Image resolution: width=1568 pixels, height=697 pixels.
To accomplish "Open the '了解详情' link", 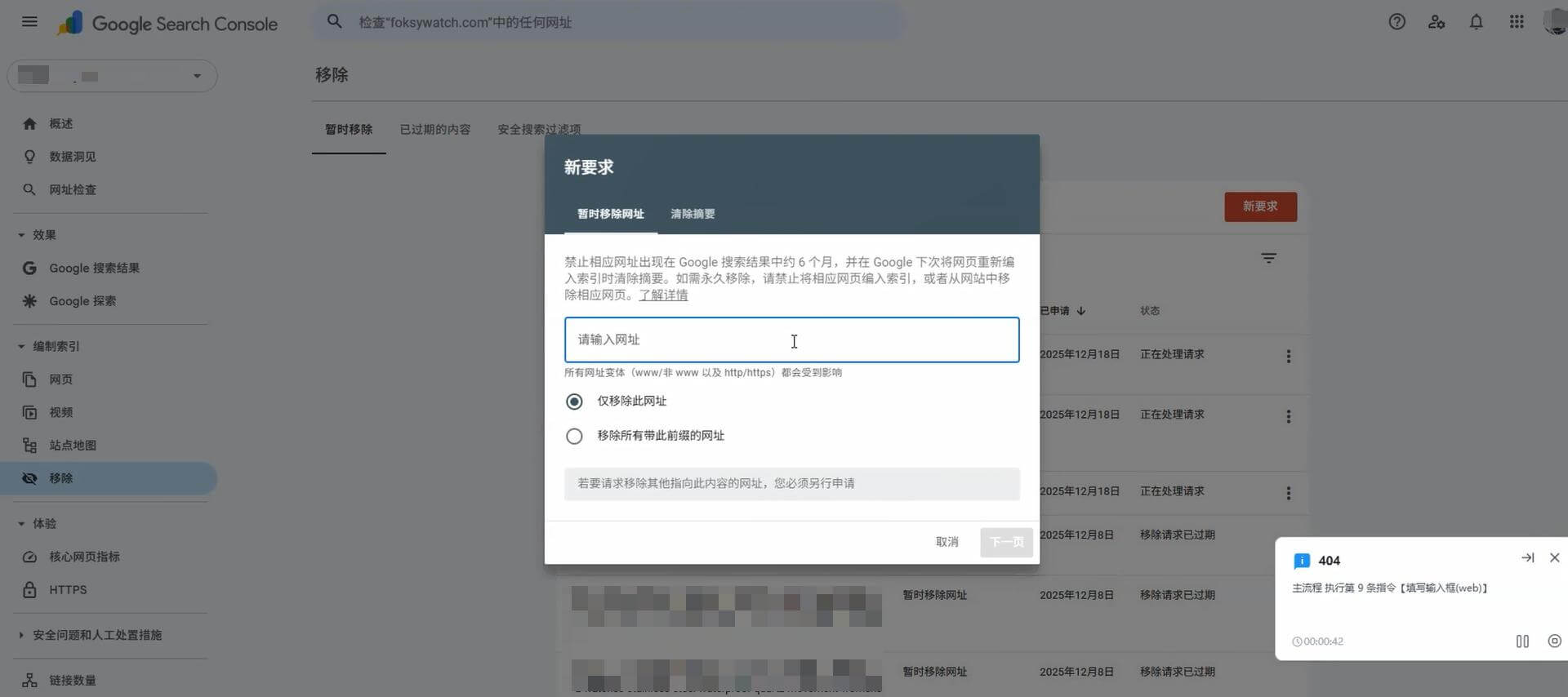I will click(x=663, y=295).
